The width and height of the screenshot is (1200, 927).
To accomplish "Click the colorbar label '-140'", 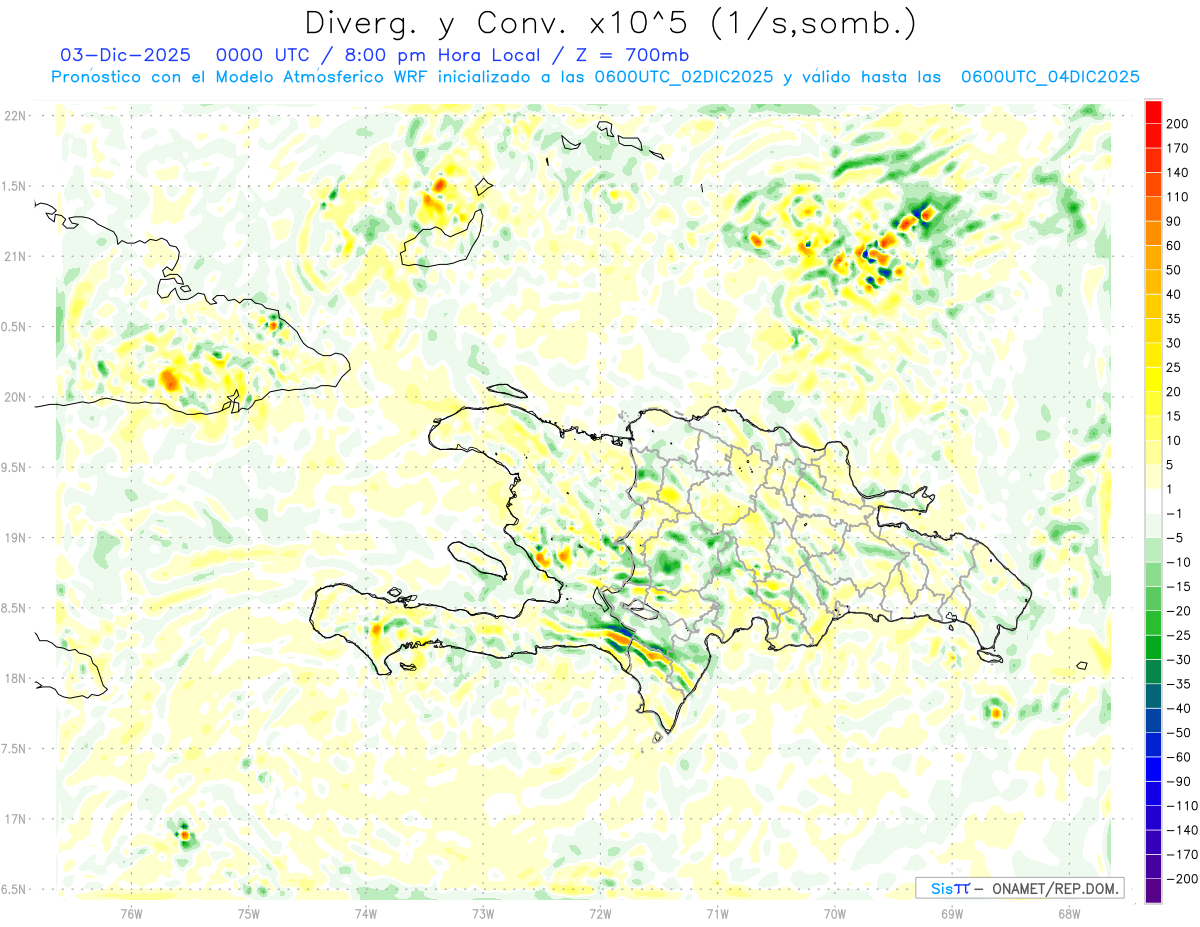I will pyautogui.click(x=1181, y=830).
